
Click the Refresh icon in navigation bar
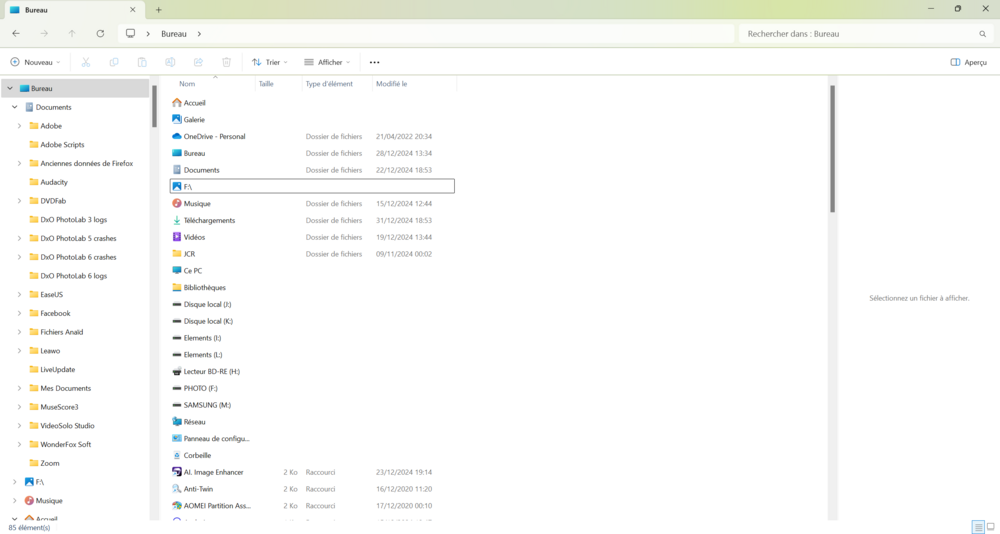100,34
